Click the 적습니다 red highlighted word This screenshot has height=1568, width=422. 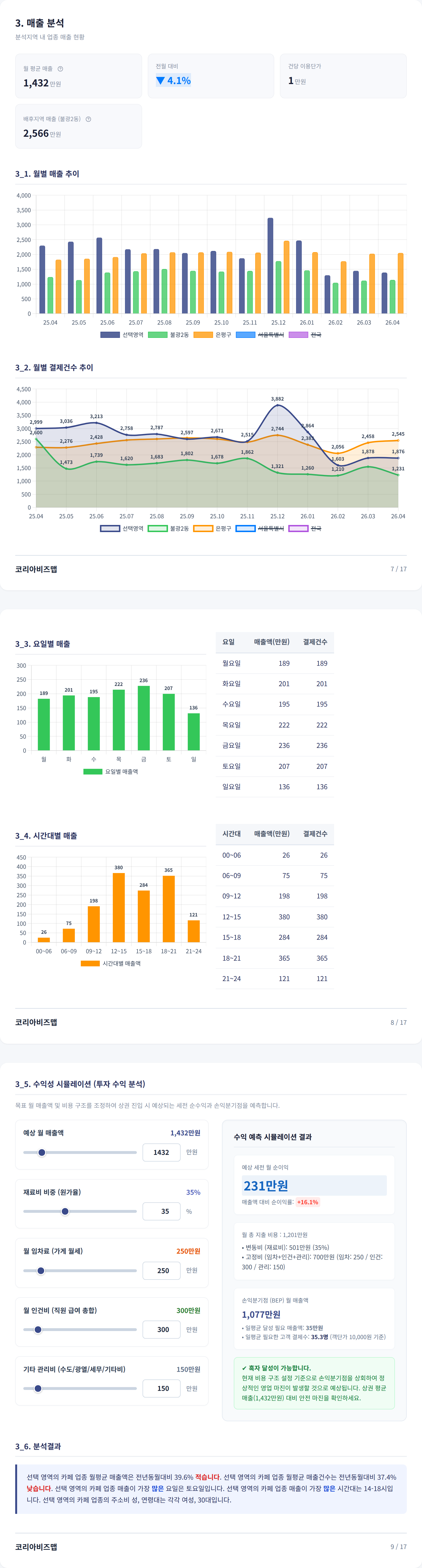click(x=208, y=1477)
